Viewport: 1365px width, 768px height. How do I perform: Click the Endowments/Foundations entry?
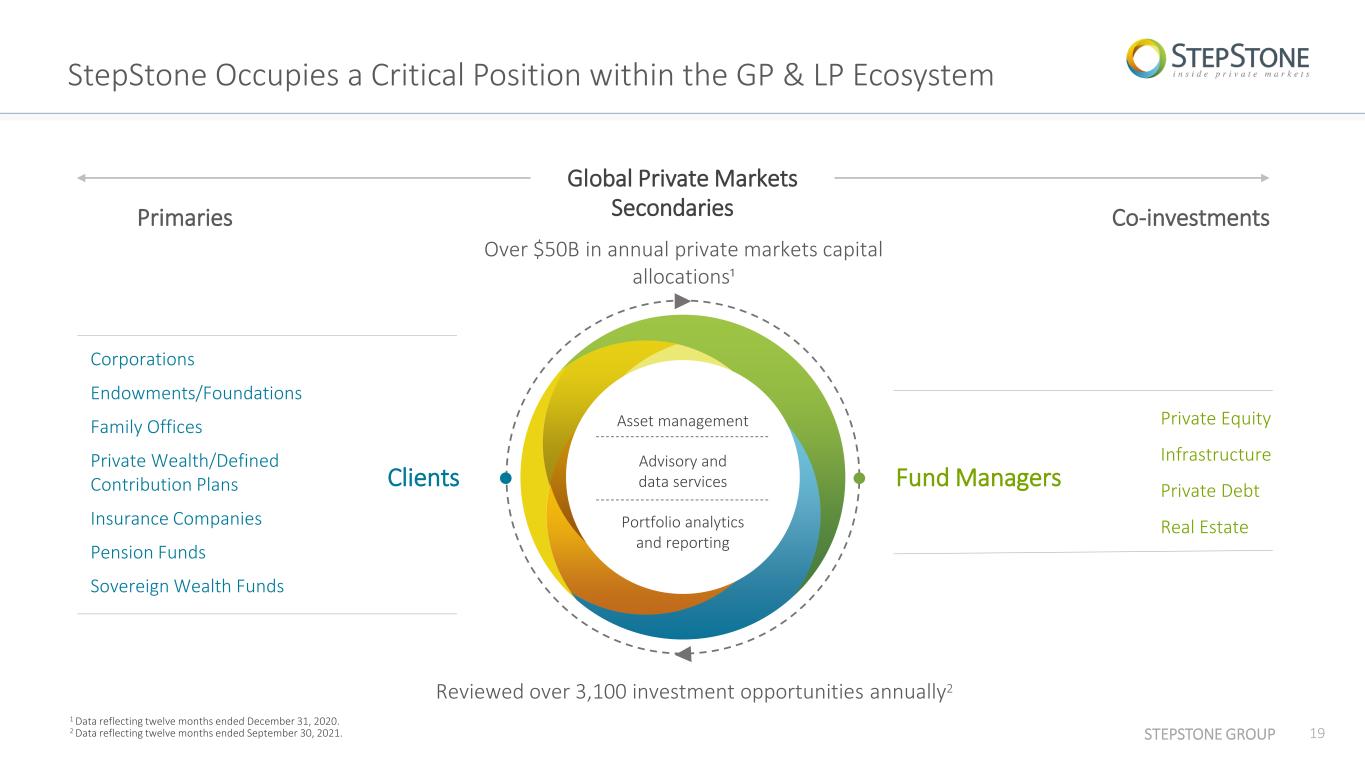(x=196, y=393)
